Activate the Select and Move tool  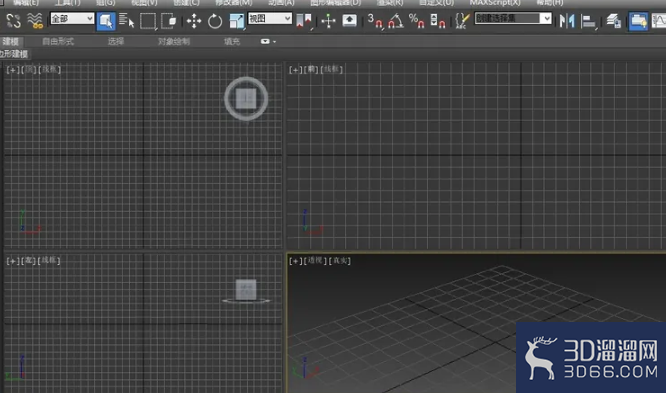[x=194, y=21]
